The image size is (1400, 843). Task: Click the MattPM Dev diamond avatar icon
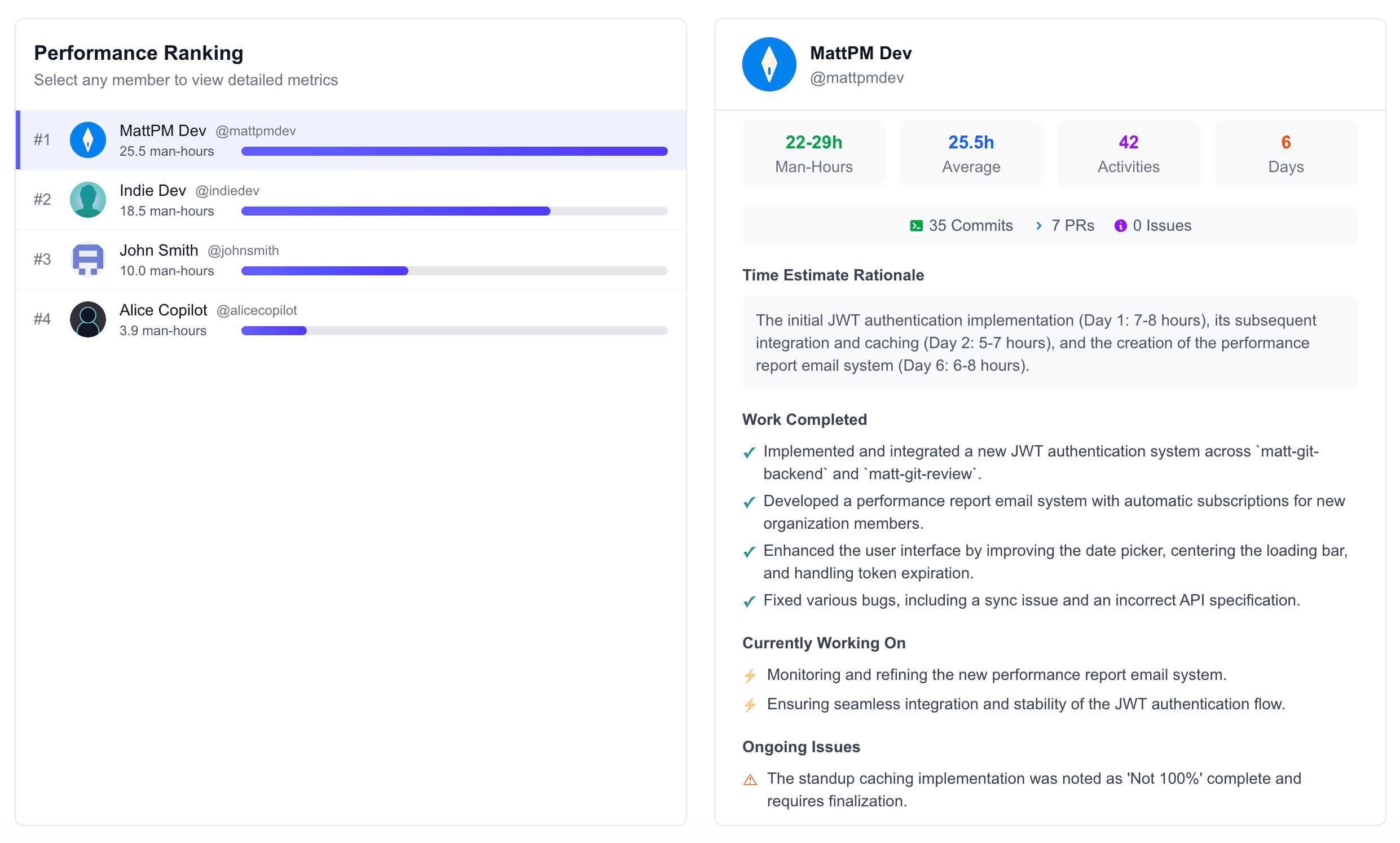point(87,140)
